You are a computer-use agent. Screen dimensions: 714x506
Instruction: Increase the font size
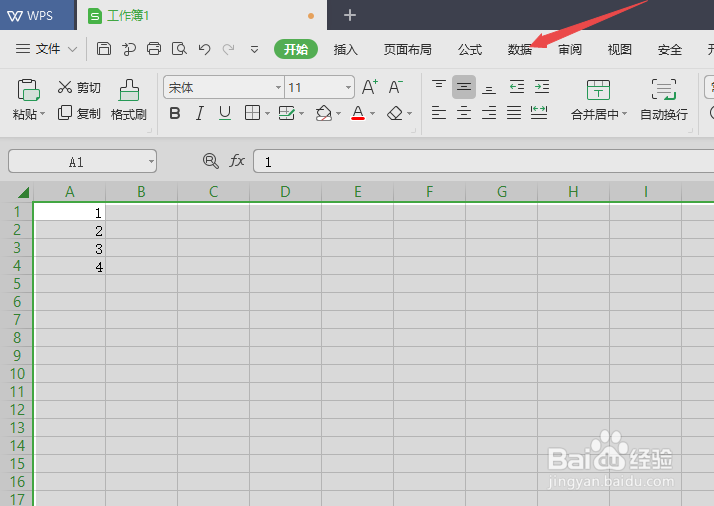coord(370,87)
